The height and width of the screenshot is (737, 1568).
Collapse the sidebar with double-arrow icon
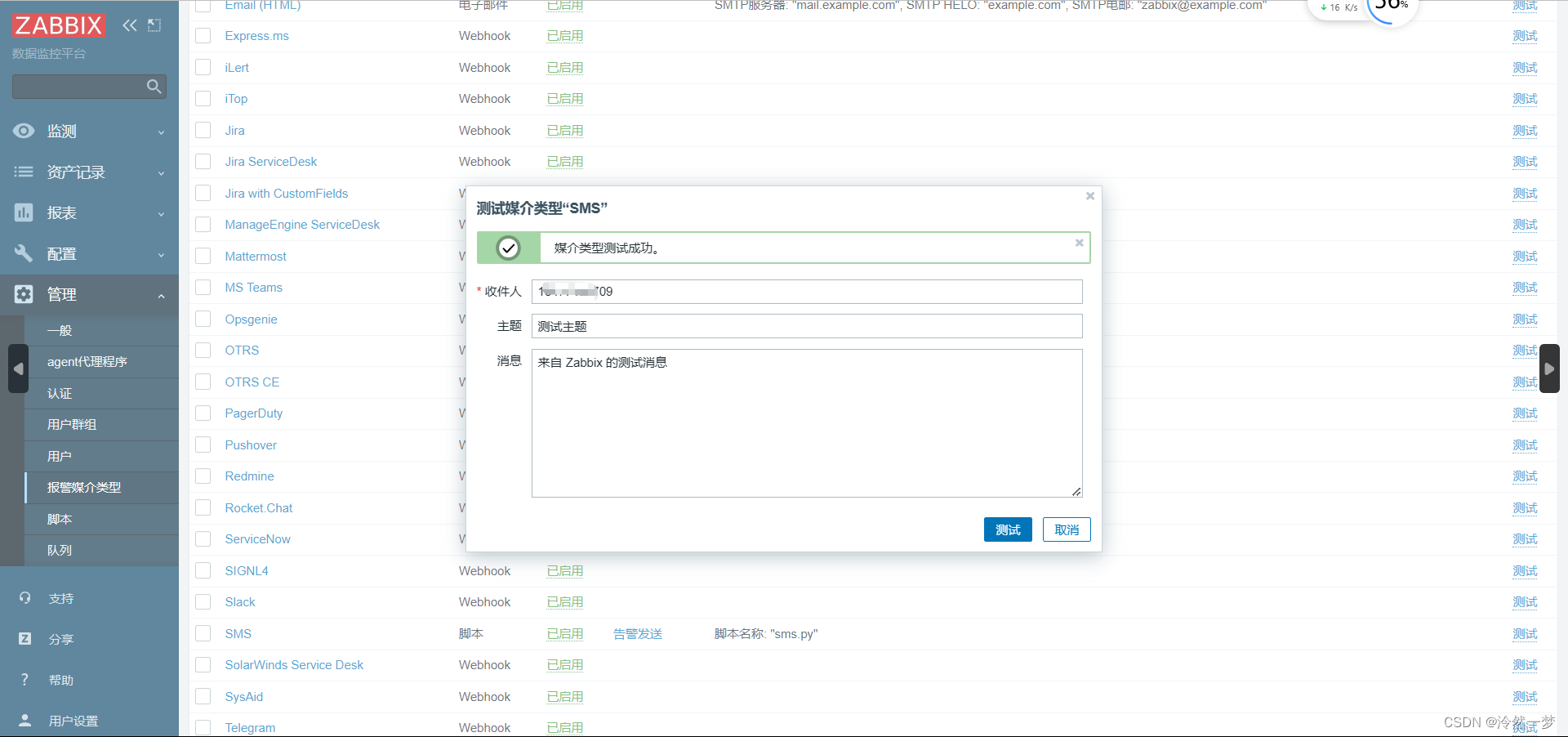click(130, 25)
